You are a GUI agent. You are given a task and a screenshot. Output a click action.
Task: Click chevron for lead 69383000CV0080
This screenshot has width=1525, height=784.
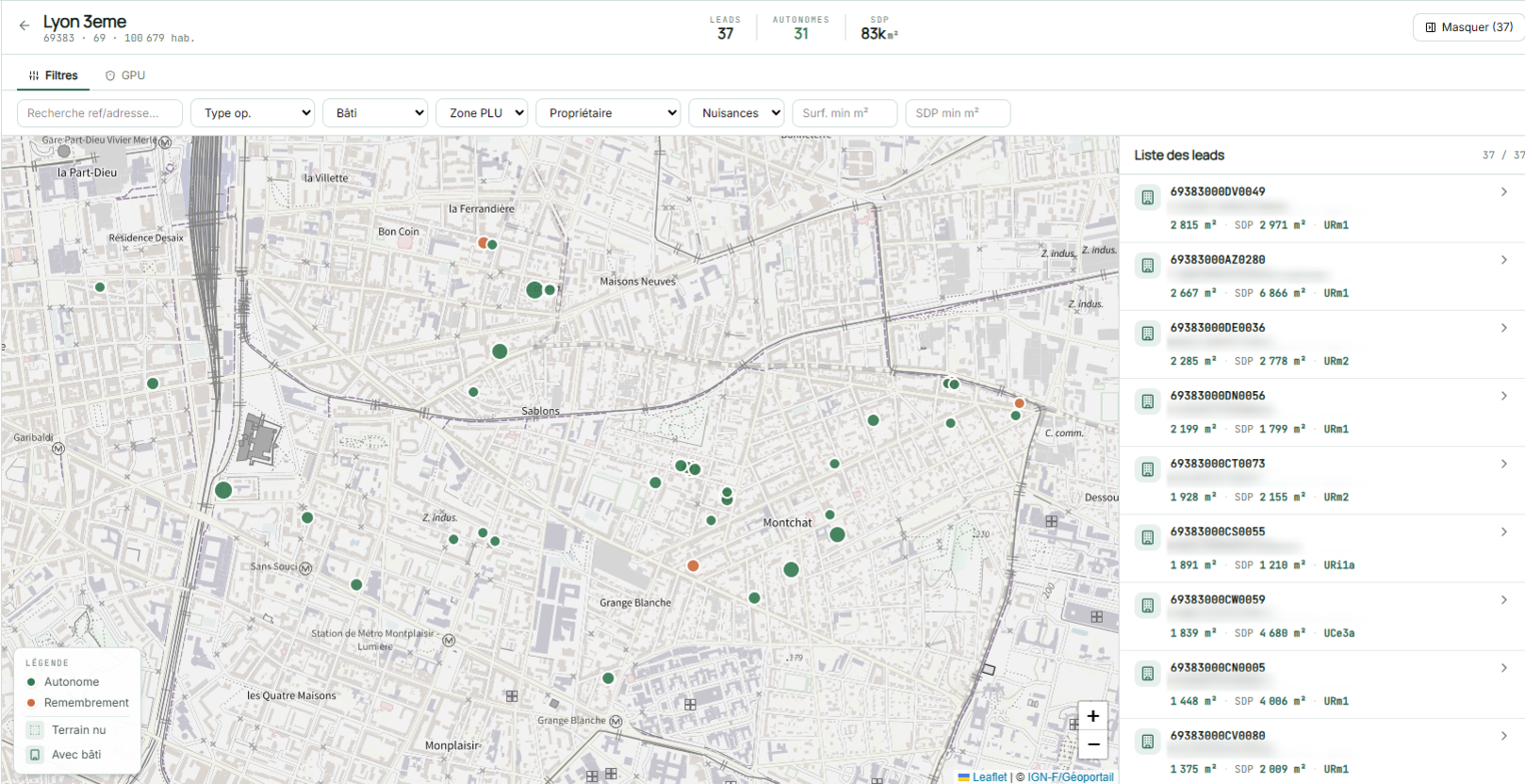pyautogui.click(x=1503, y=735)
